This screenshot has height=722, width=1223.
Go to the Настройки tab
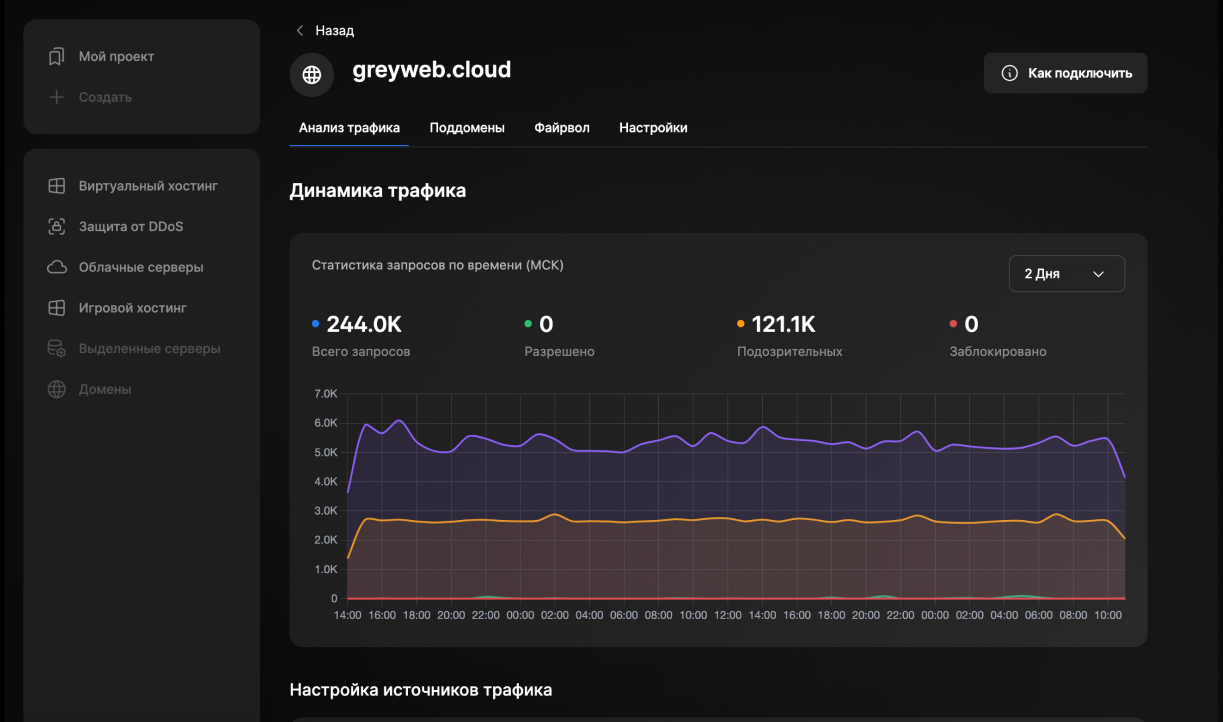pyautogui.click(x=653, y=128)
